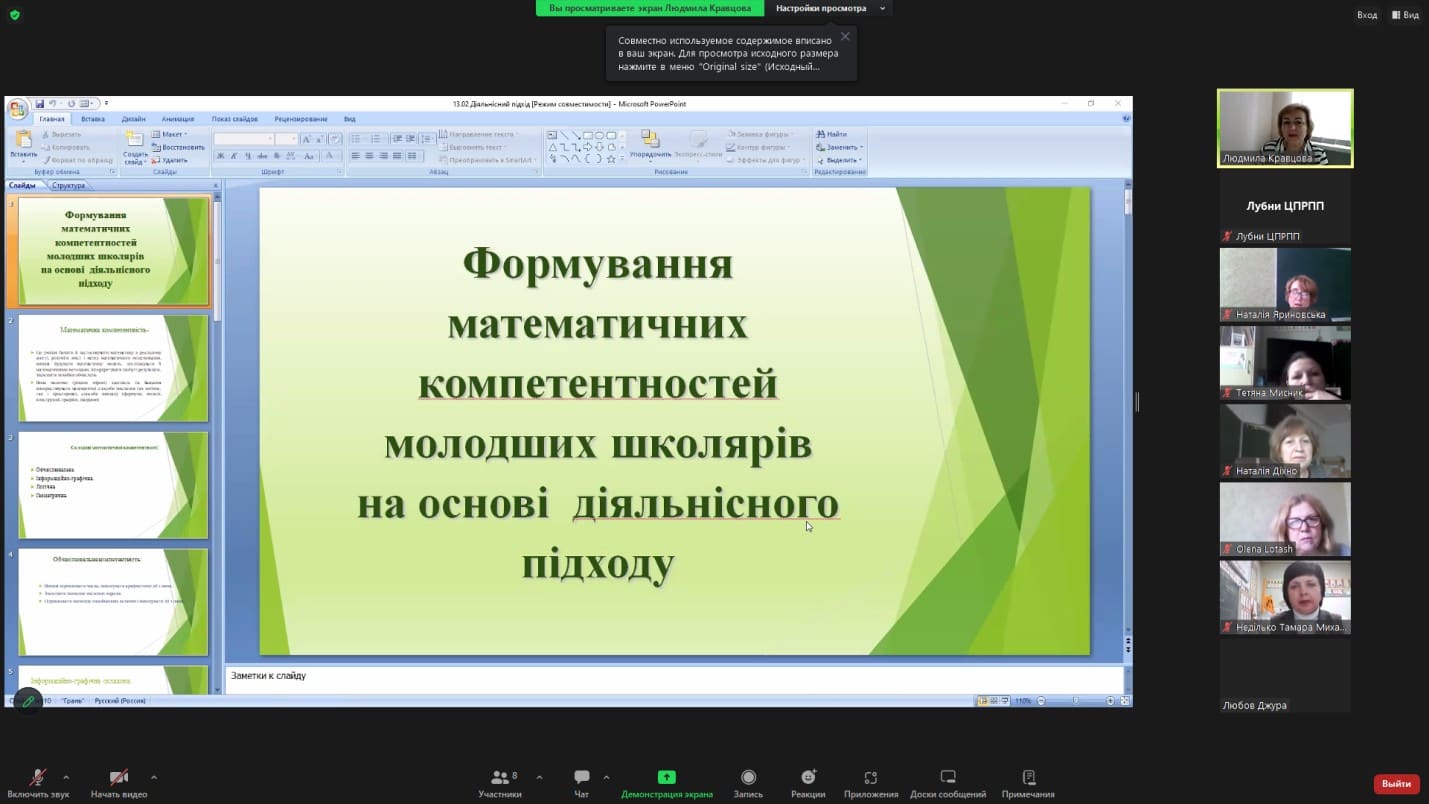Open the font name combo box
Viewport: 1429px width, 804px height.
(243, 139)
